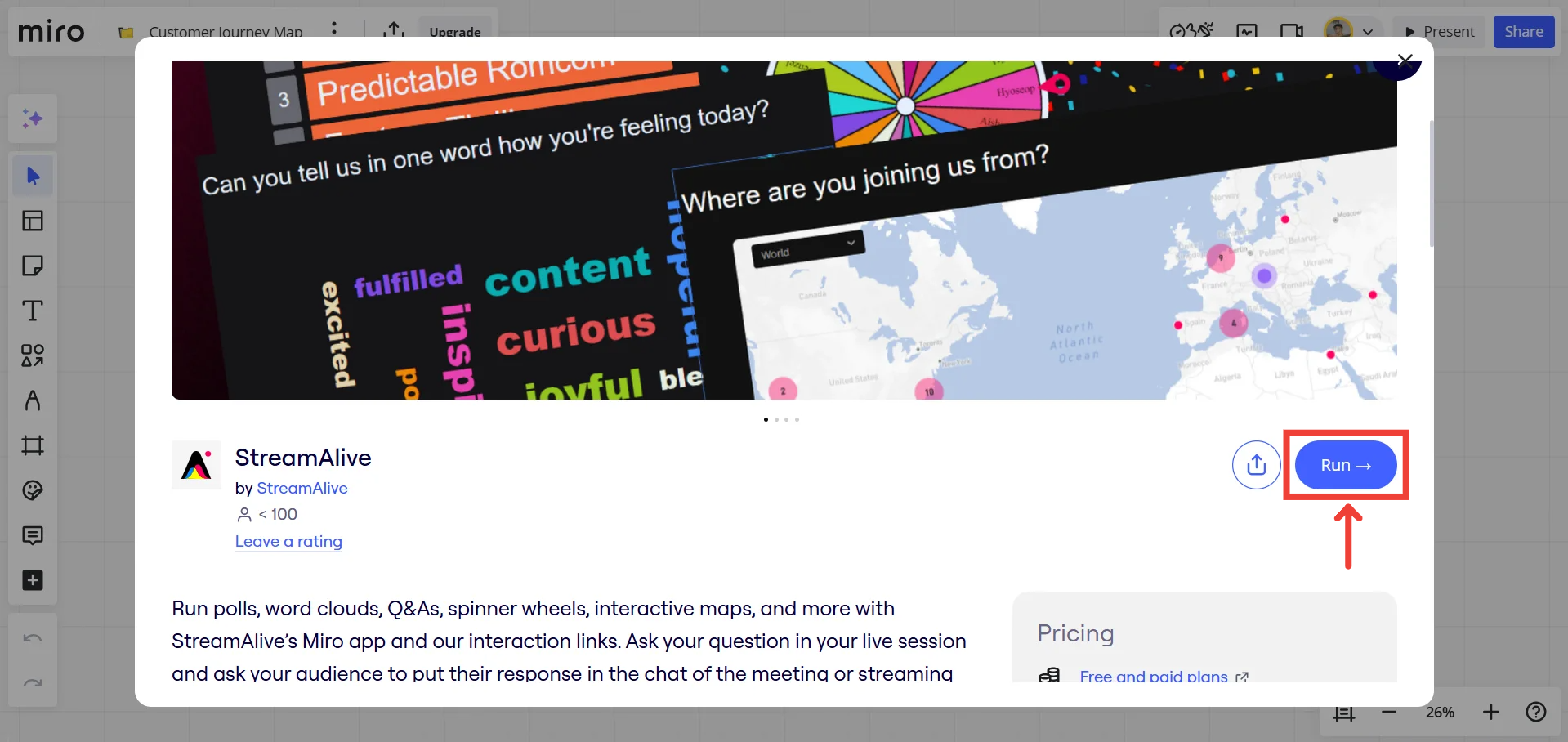Image resolution: width=1568 pixels, height=742 pixels.
Task: Start video call icon in top bar
Action: click(x=1292, y=32)
